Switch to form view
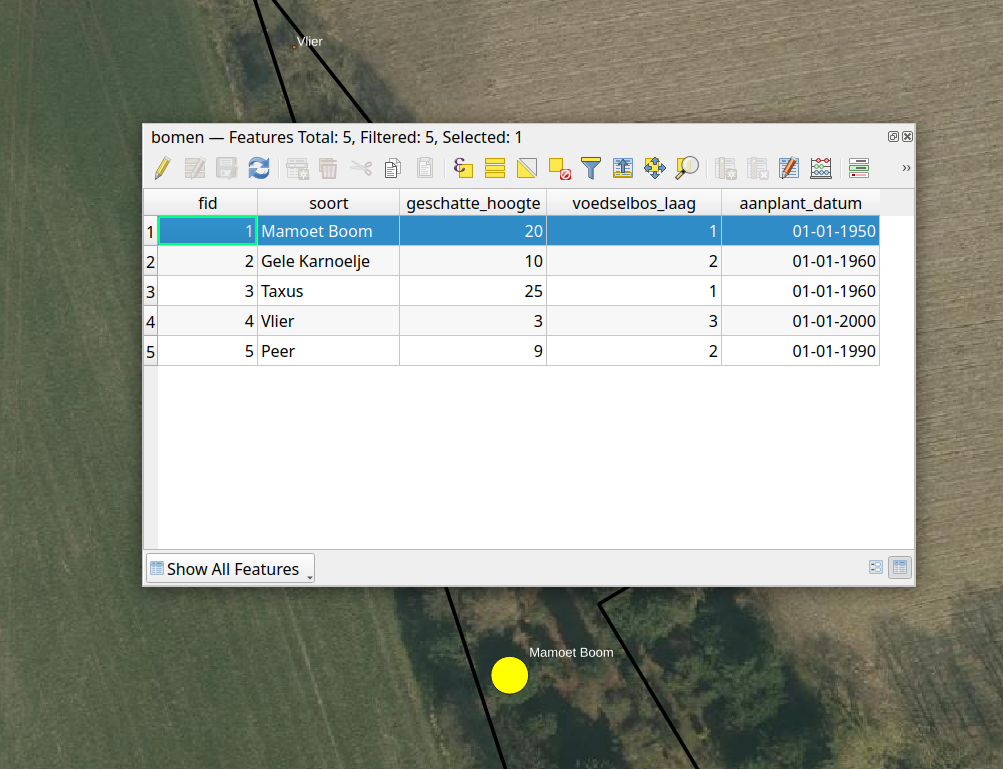 [x=876, y=567]
